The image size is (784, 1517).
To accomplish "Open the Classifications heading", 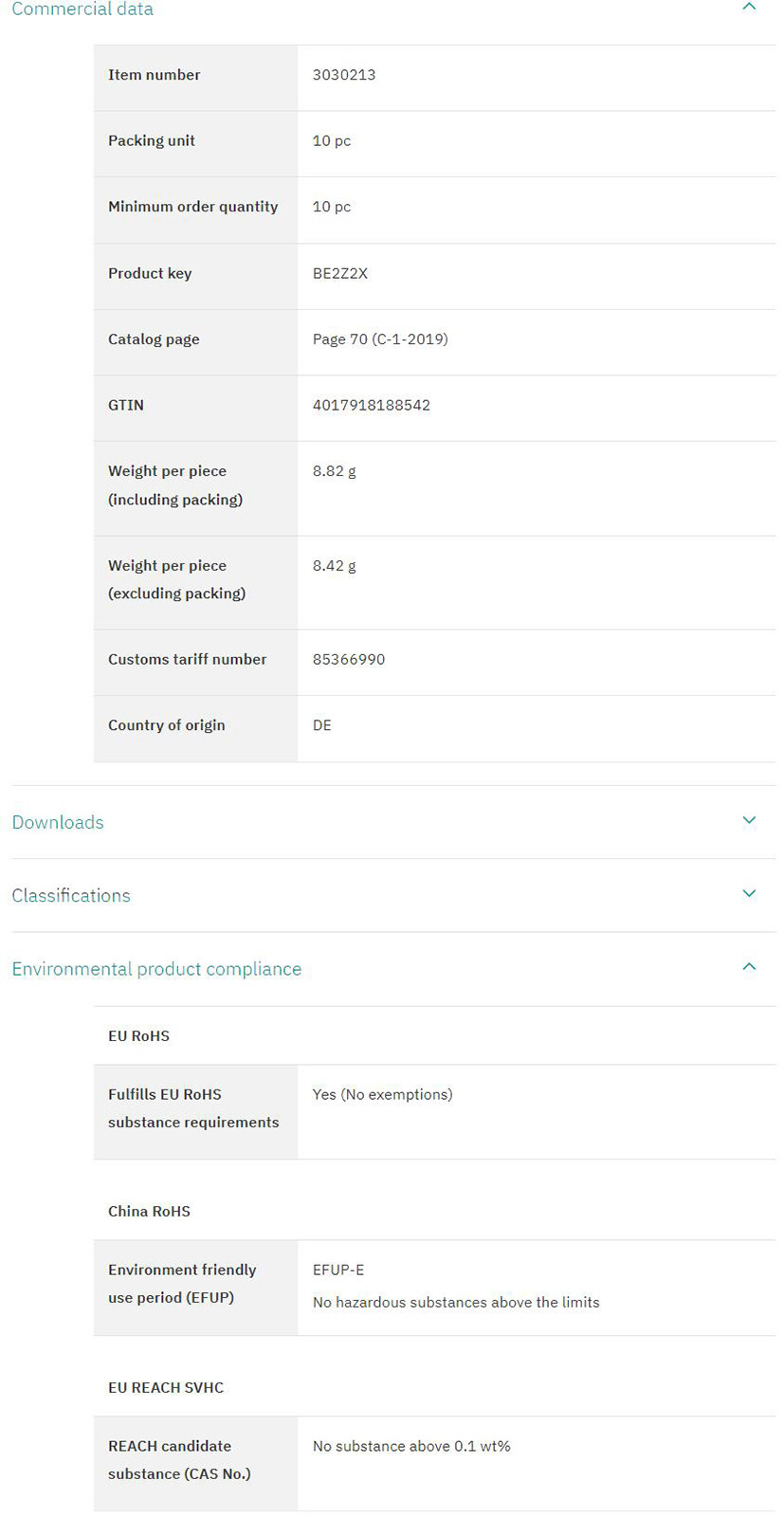I will tap(71, 895).
